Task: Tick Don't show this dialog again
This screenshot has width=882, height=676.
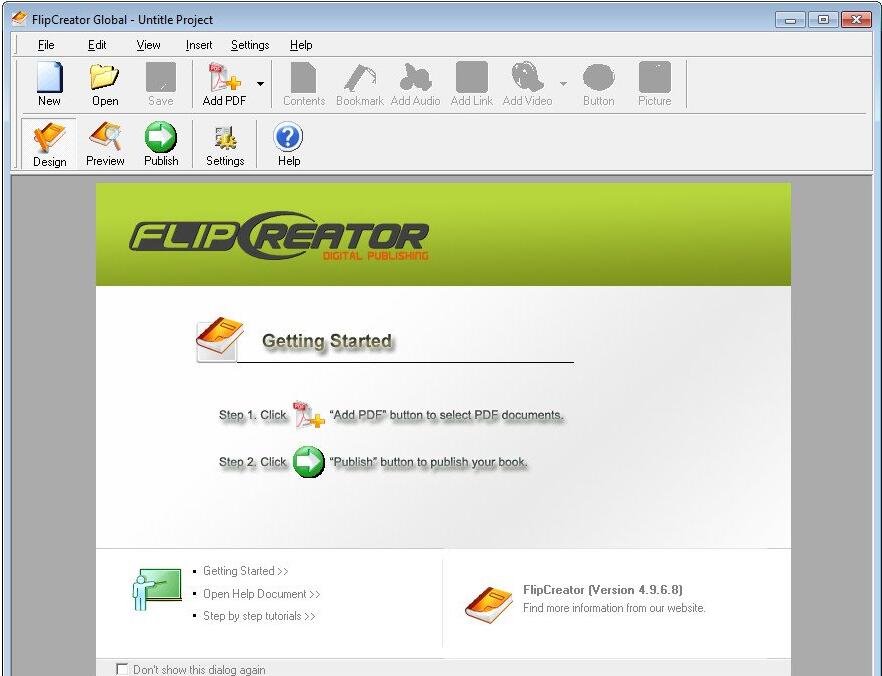Action: pos(122,669)
